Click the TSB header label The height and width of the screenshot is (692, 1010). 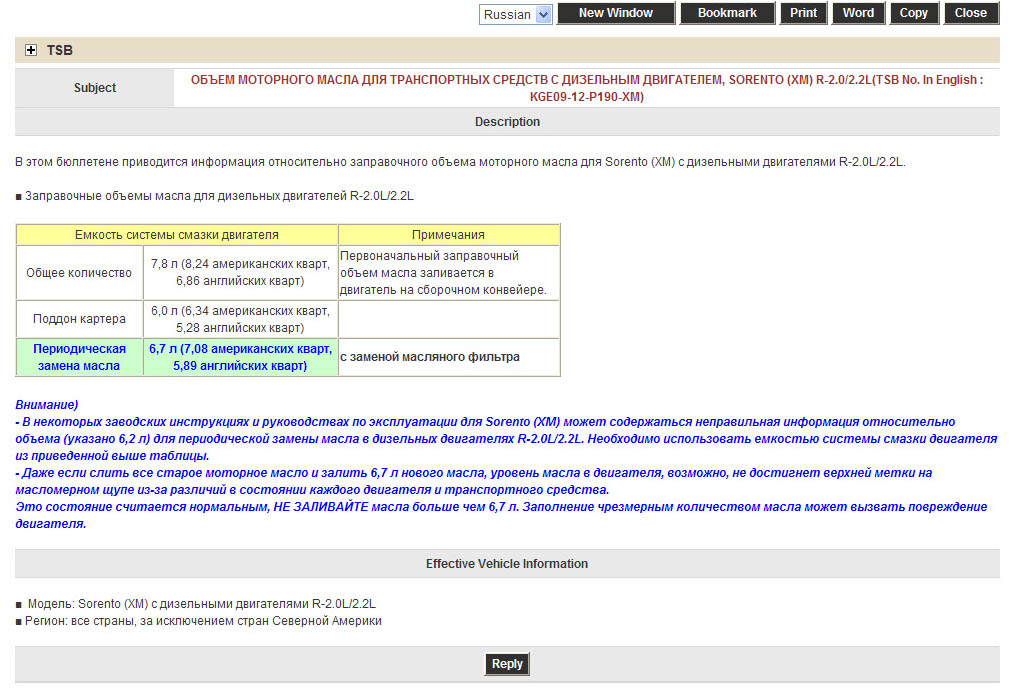tap(60, 50)
